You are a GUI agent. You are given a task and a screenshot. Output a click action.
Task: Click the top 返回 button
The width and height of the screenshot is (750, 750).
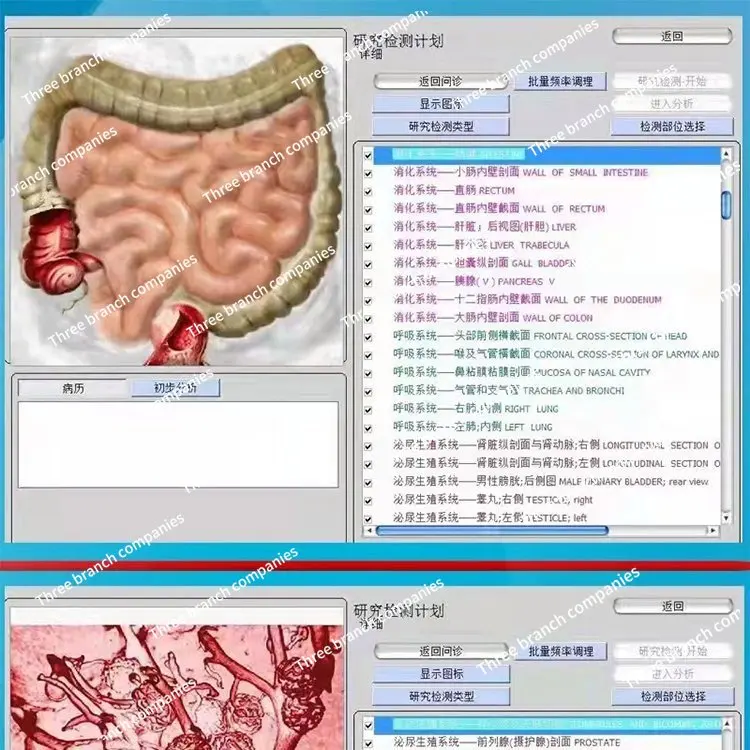(x=672, y=36)
